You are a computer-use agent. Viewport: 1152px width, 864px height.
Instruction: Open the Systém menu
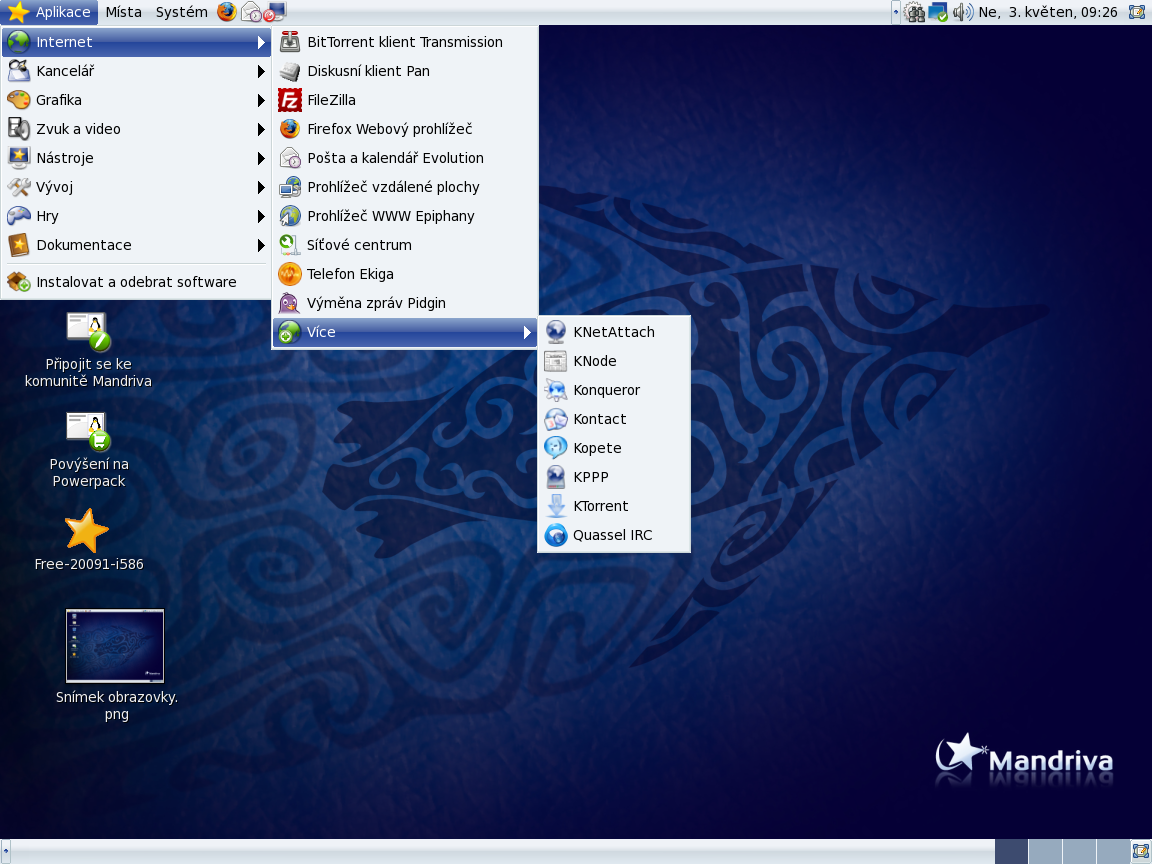click(181, 12)
